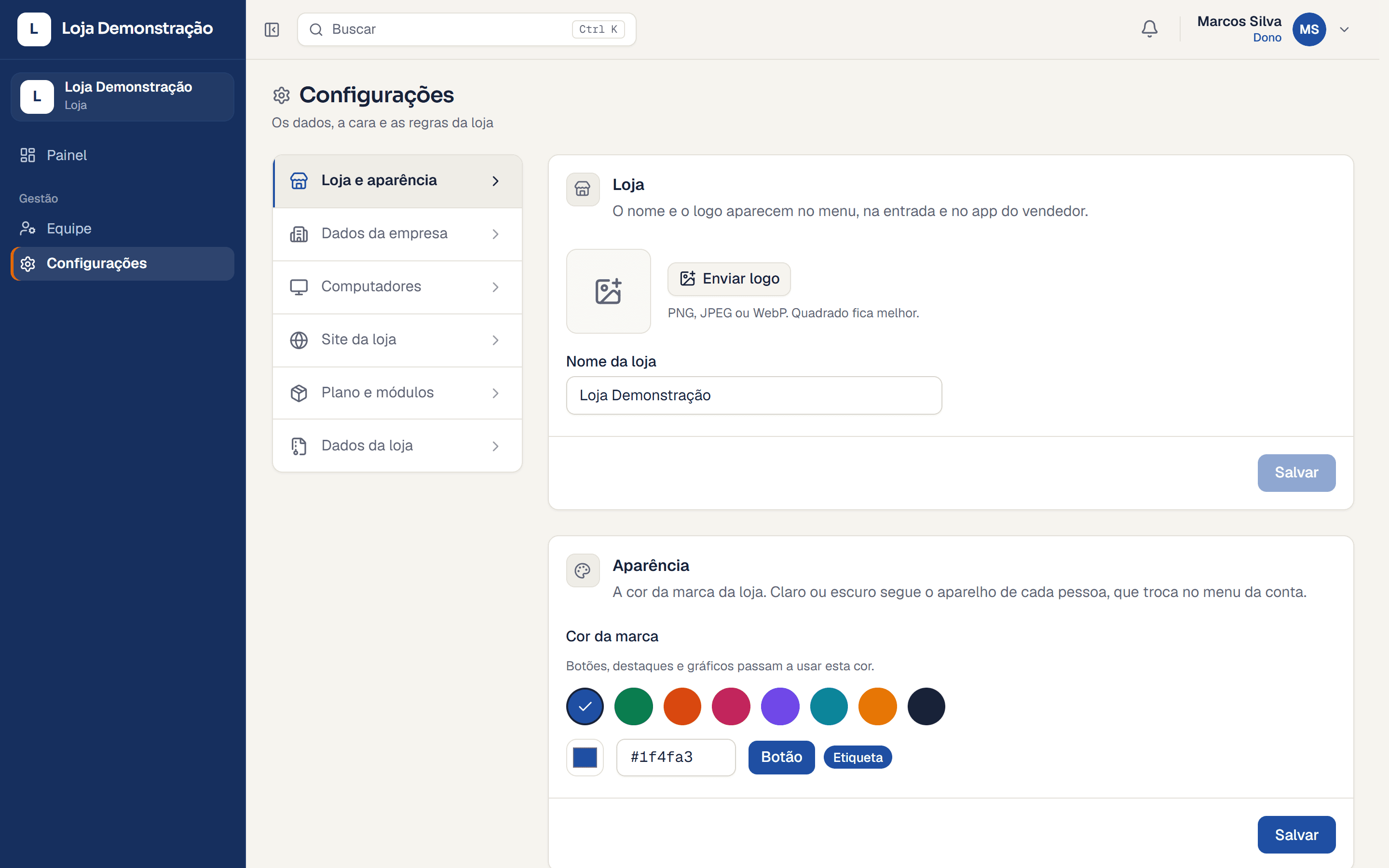
Task: Expand the Site da loja chevron
Action: click(495, 340)
